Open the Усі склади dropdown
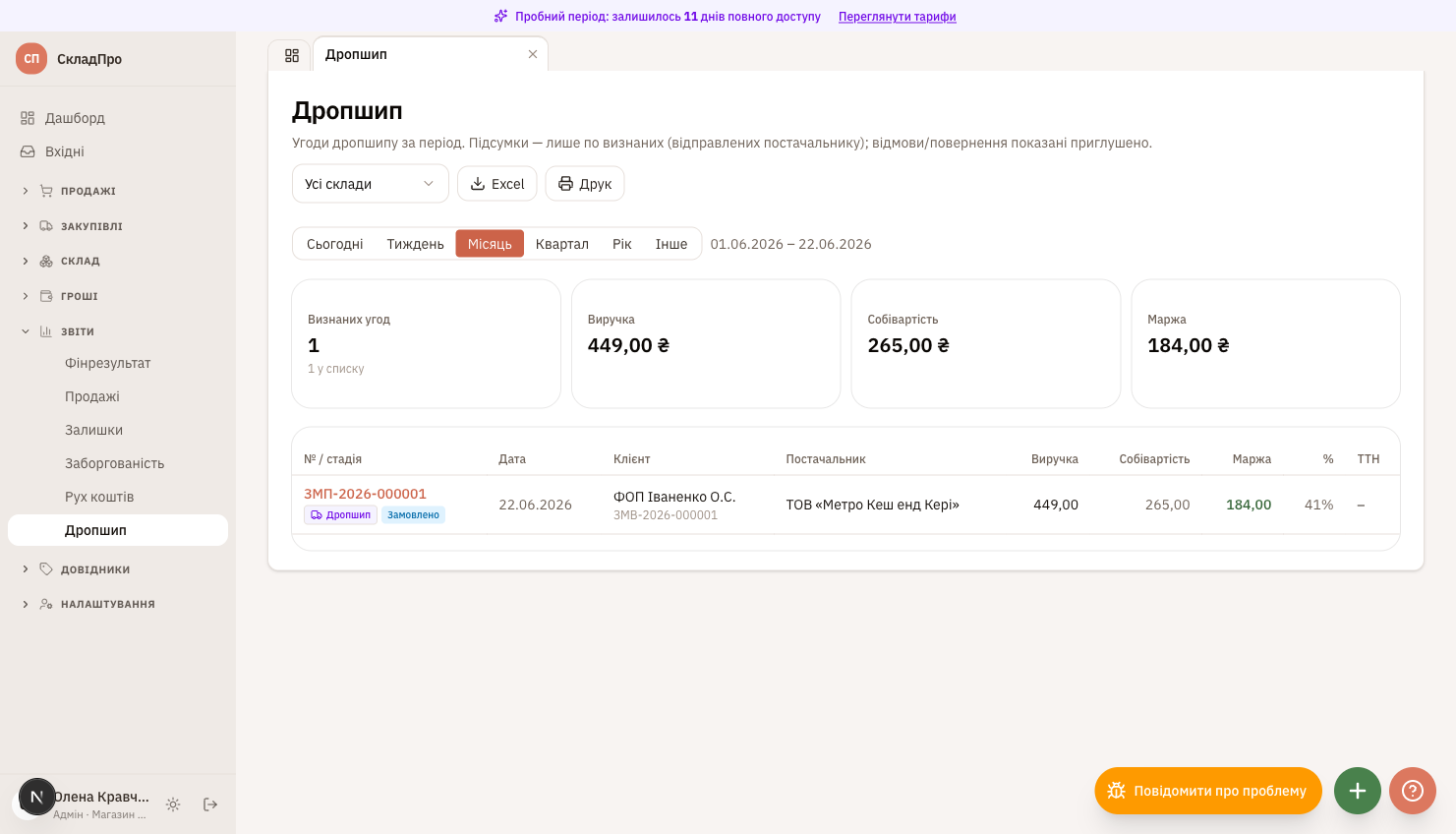 click(x=371, y=184)
